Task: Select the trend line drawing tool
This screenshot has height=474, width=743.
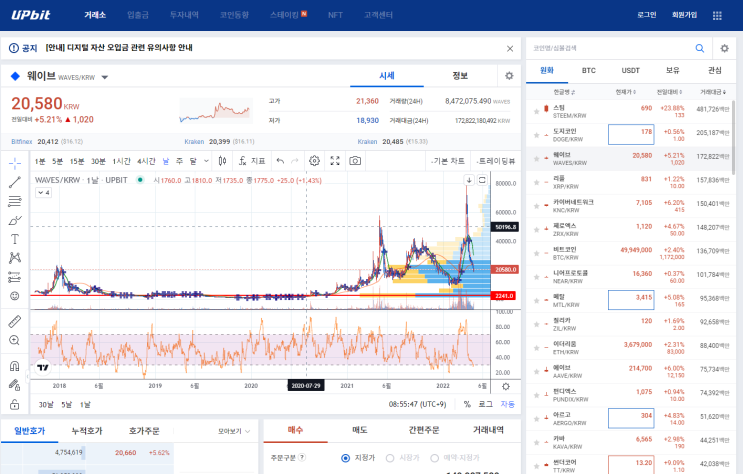Action: pos(15,182)
